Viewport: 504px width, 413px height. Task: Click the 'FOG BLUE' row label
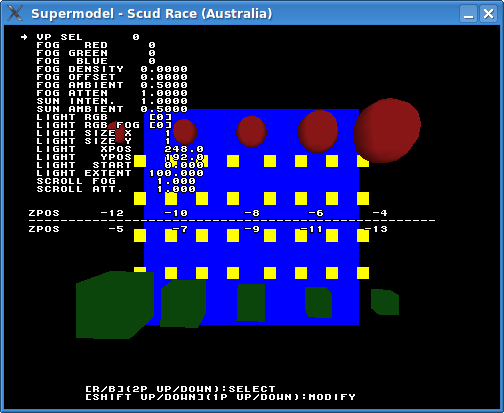pyautogui.click(x=72, y=61)
